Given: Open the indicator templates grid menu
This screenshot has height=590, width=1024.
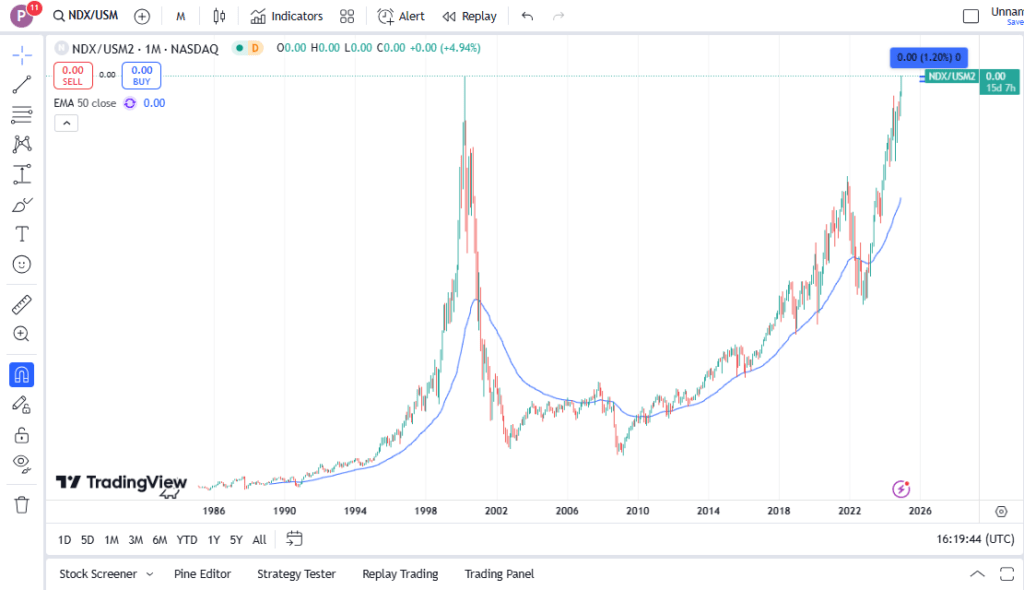Looking at the screenshot, I should point(347,16).
